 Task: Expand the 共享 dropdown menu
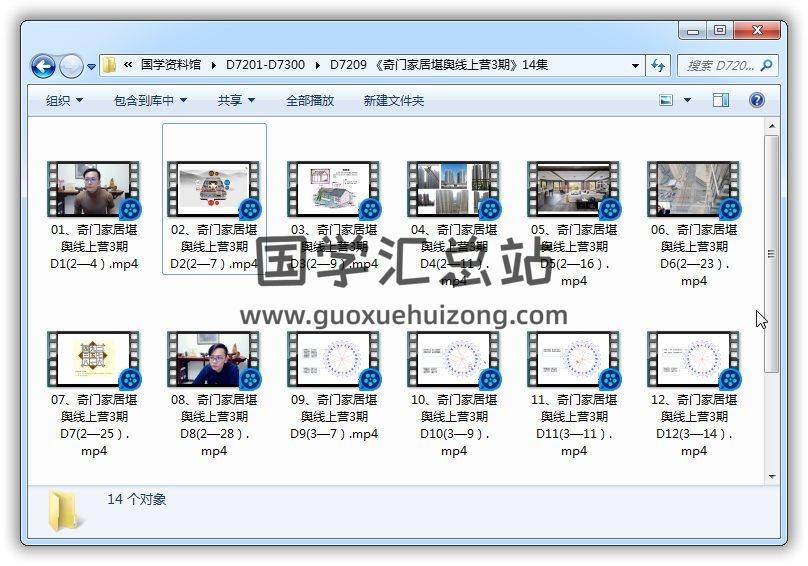[236, 101]
